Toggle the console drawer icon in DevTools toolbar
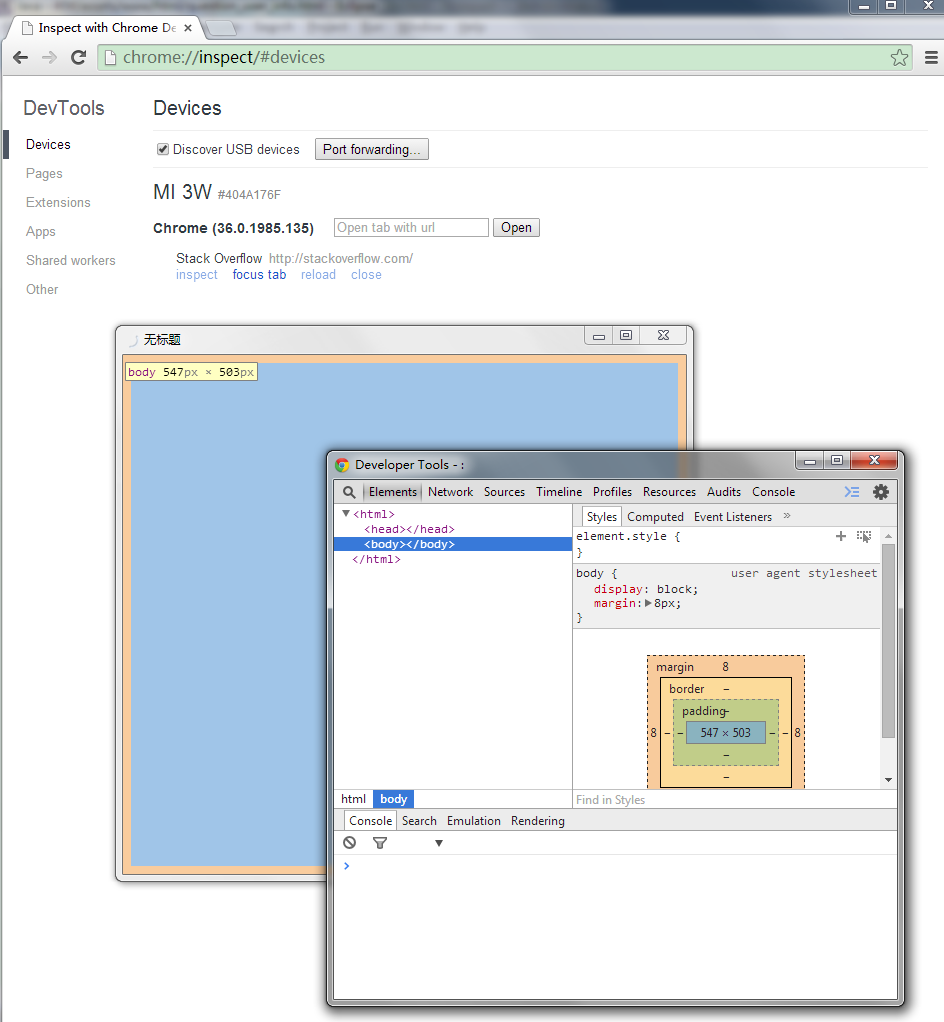The height and width of the screenshot is (1022, 944). click(852, 492)
